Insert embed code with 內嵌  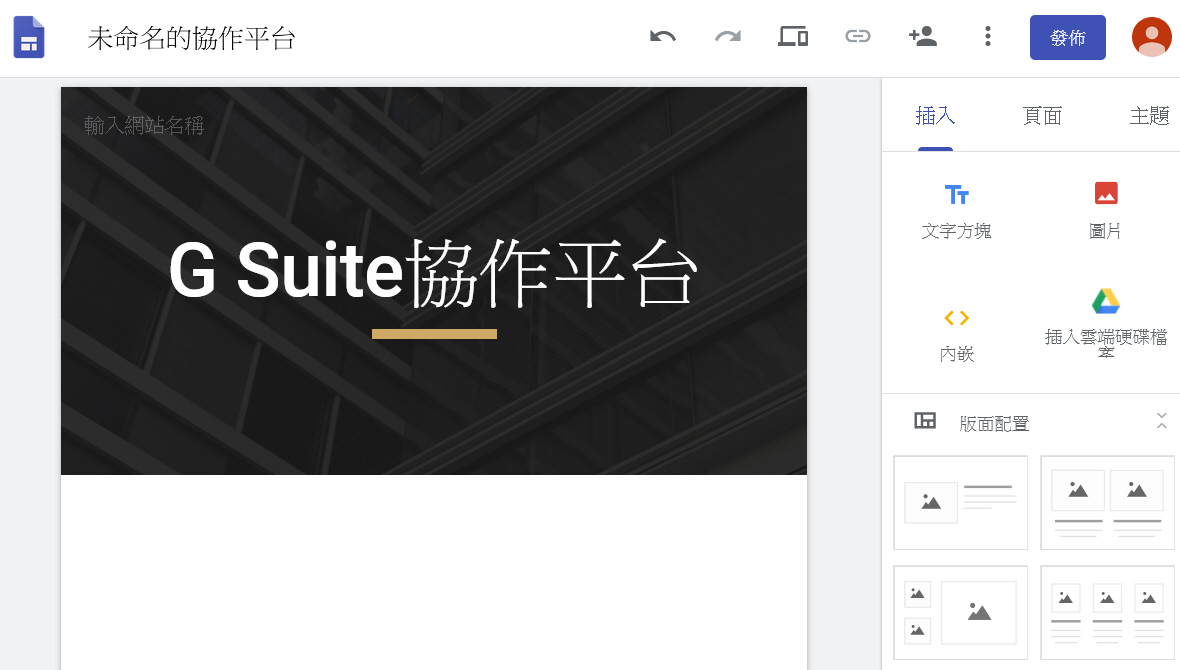[x=956, y=336]
